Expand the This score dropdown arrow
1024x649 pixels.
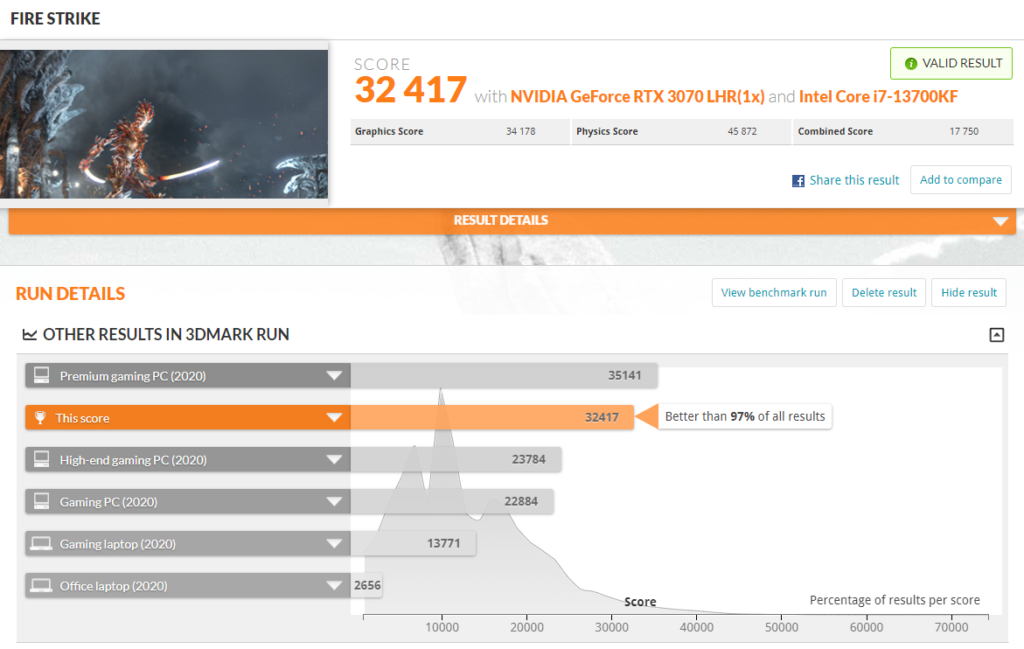click(334, 417)
